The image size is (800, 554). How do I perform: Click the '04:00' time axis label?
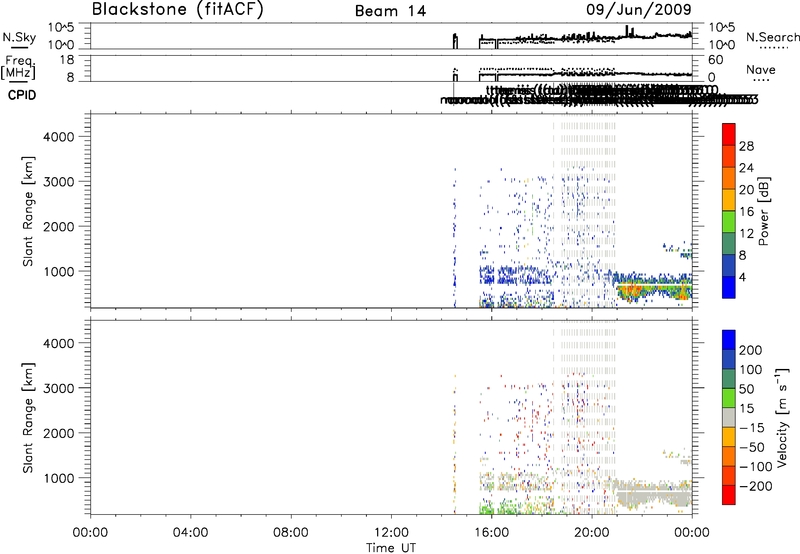190,533
